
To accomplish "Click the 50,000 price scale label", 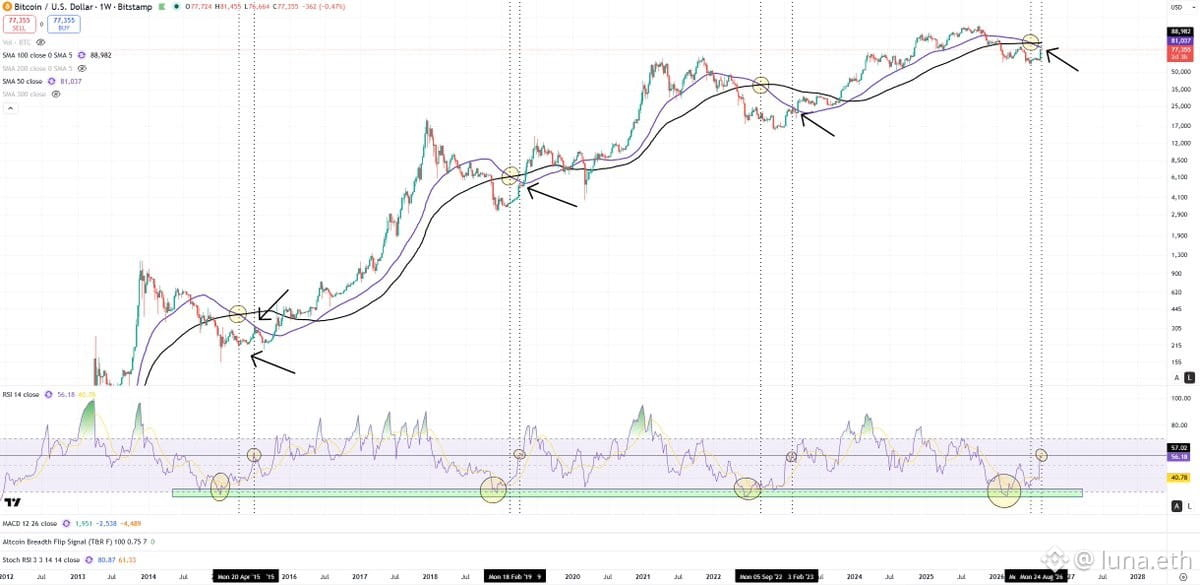I will point(1181,72).
